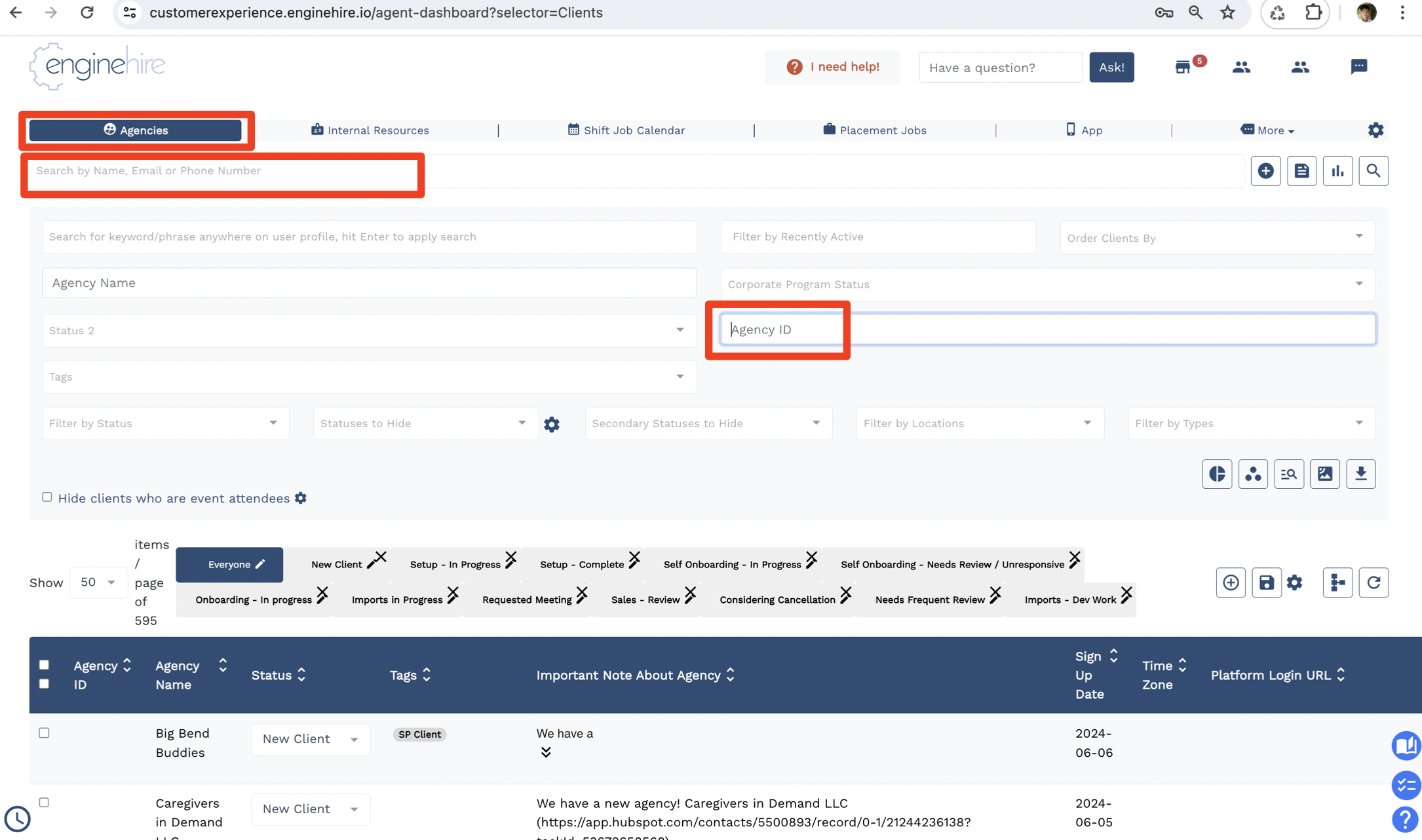Click the I need help! button
Viewport: 1422px width, 840px height.
click(x=832, y=67)
